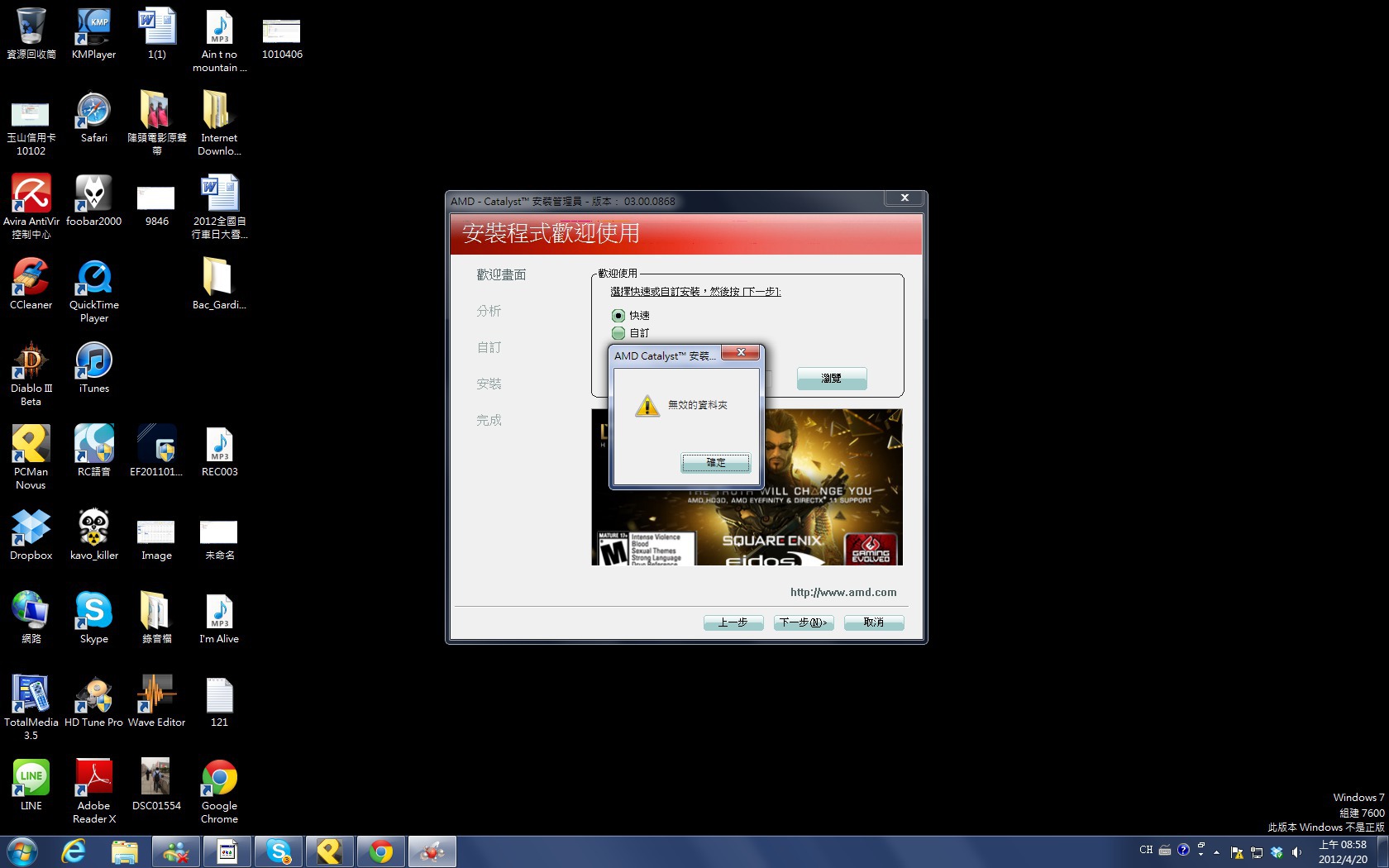Open the http://www.amd.com link
This screenshot has width=1389, height=868.
pyautogui.click(x=843, y=592)
